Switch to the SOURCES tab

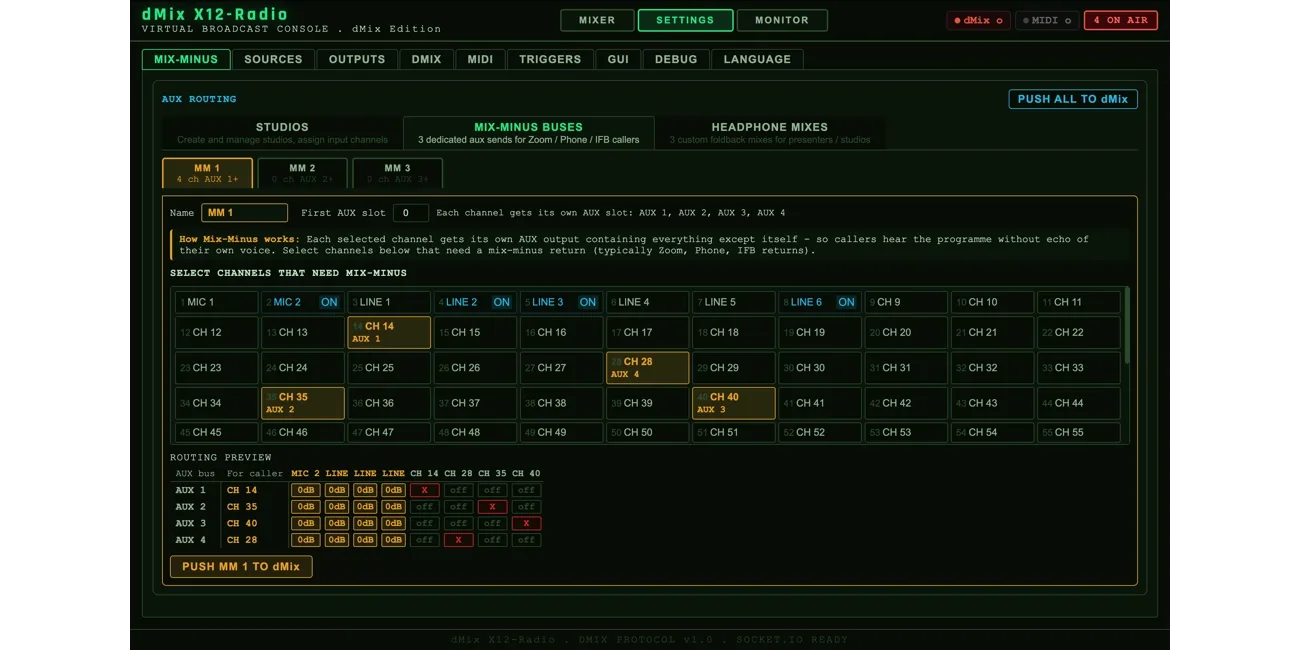(x=273, y=59)
